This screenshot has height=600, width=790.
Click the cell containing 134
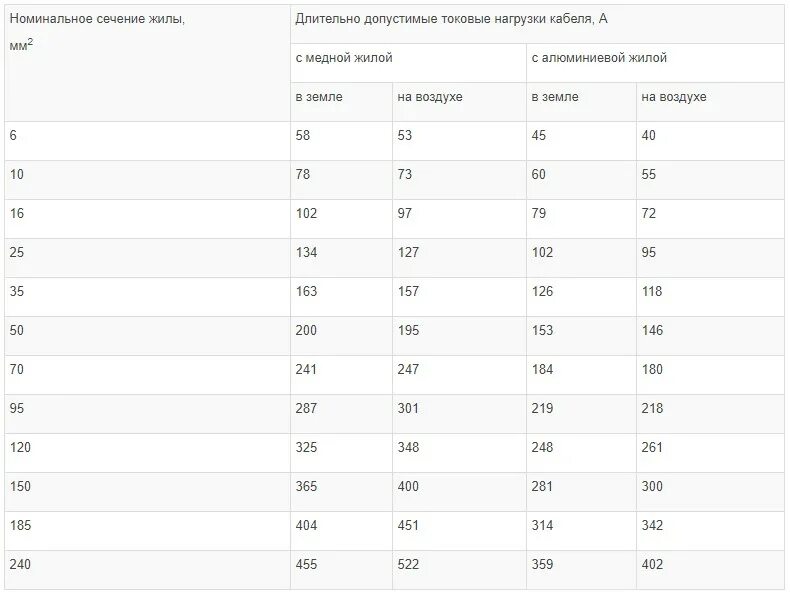341,258
